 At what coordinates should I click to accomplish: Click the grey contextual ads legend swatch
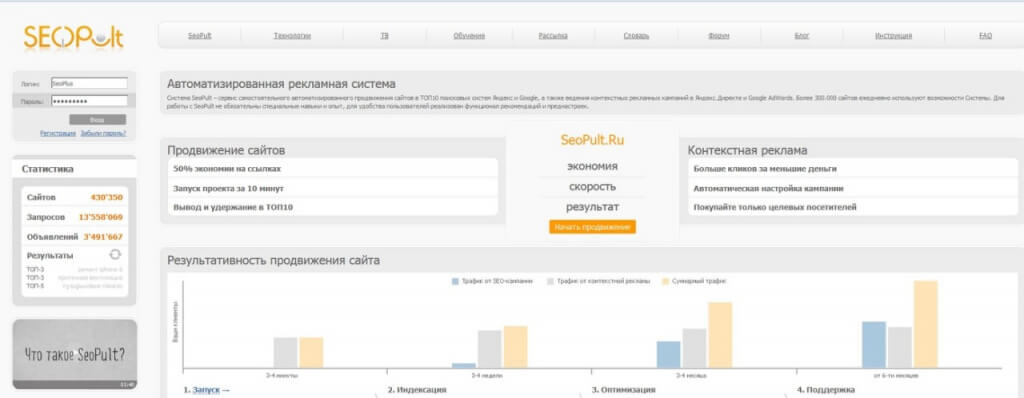click(551, 281)
